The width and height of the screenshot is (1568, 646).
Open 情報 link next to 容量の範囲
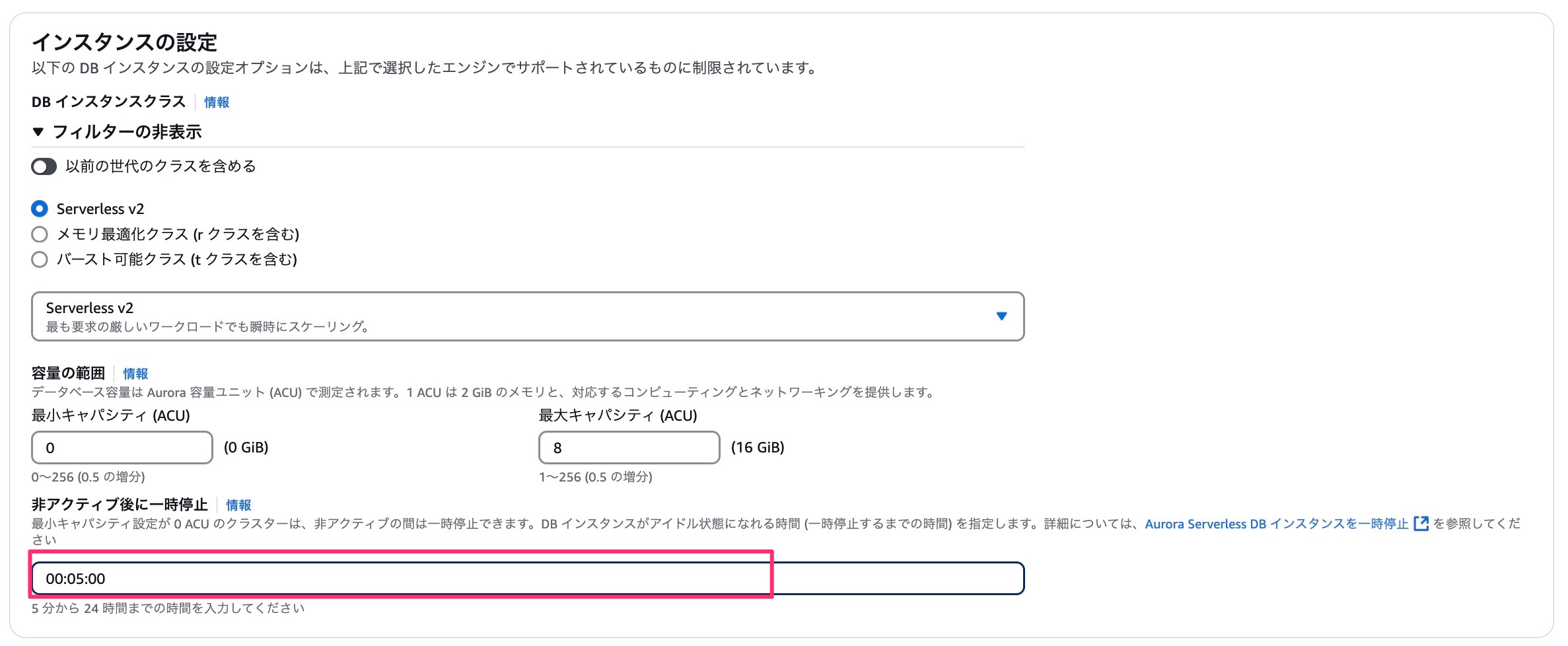tap(135, 374)
